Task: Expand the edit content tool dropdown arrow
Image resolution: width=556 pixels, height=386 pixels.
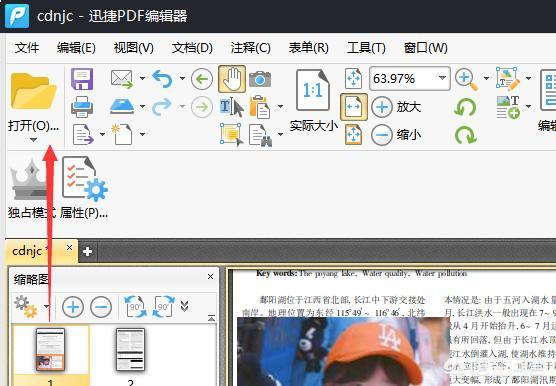Action: (528, 78)
